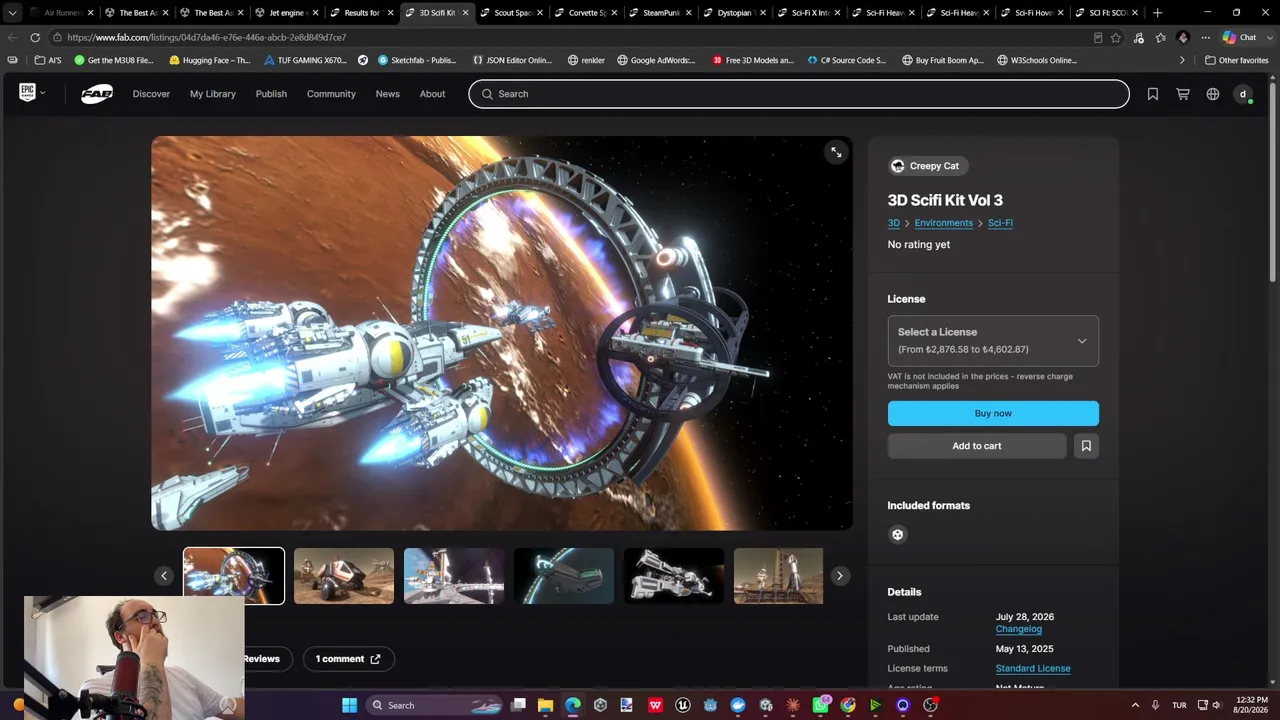
Task: Open My Library
Action: point(213,94)
